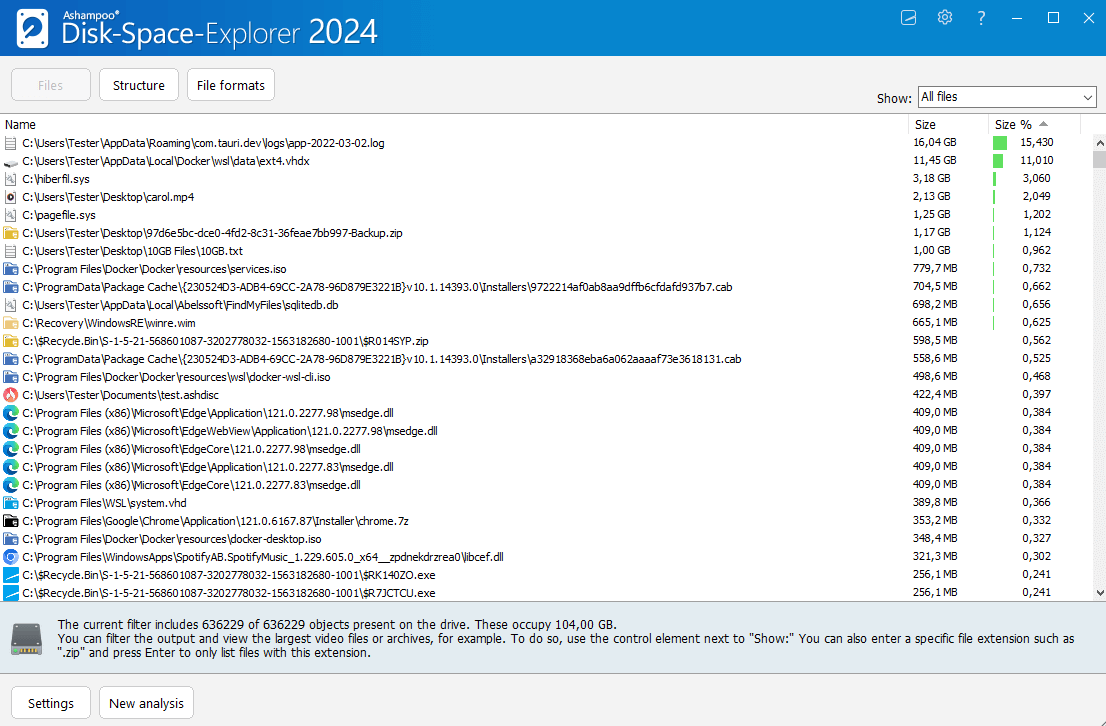Switch to the Structure tab
This screenshot has width=1106, height=726.
[139, 85]
